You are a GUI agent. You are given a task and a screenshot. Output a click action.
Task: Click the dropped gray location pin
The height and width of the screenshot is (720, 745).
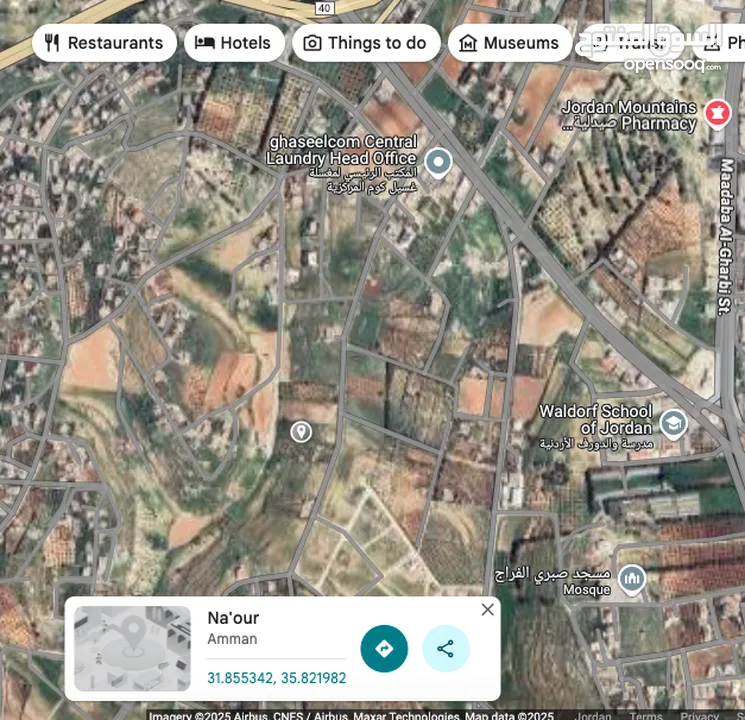[301, 432]
